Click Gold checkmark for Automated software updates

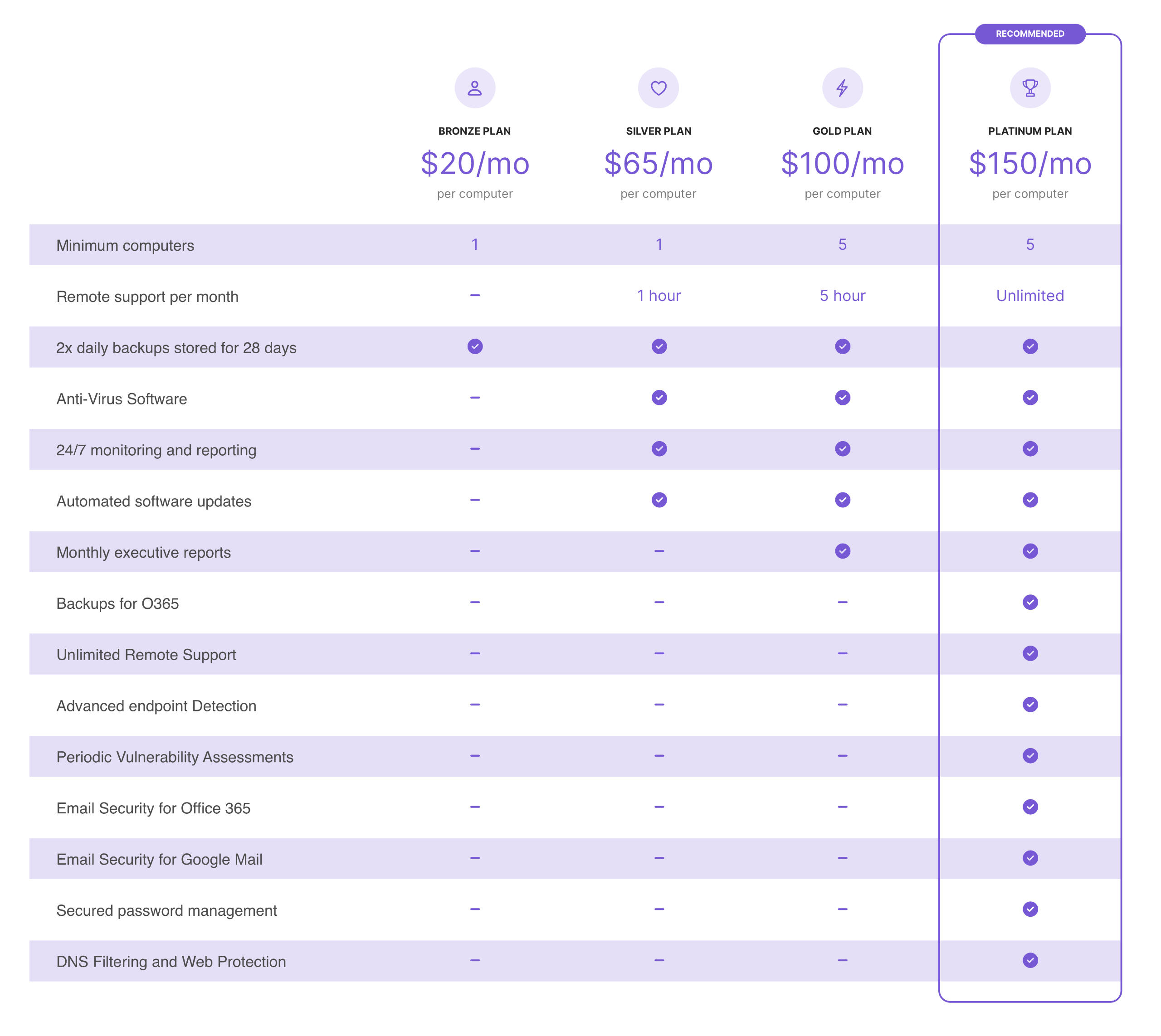[x=842, y=500]
